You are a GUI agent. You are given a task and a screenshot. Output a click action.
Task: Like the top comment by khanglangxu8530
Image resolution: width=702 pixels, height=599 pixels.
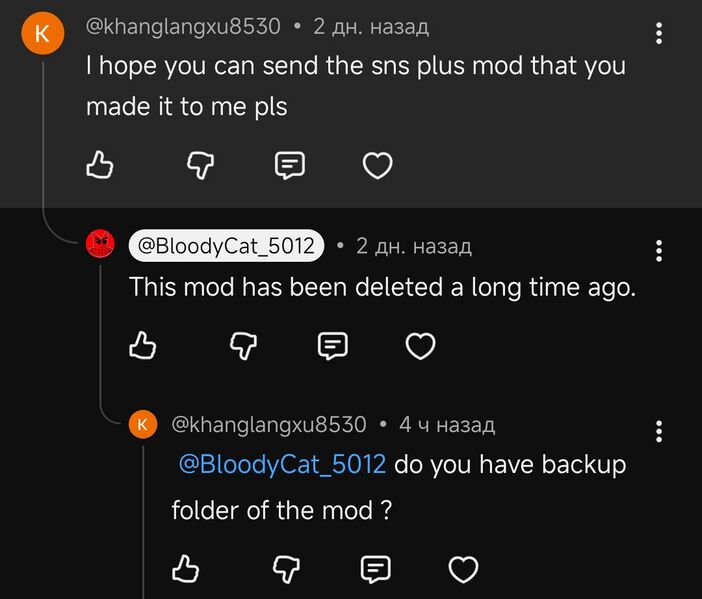(x=99, y=165)
